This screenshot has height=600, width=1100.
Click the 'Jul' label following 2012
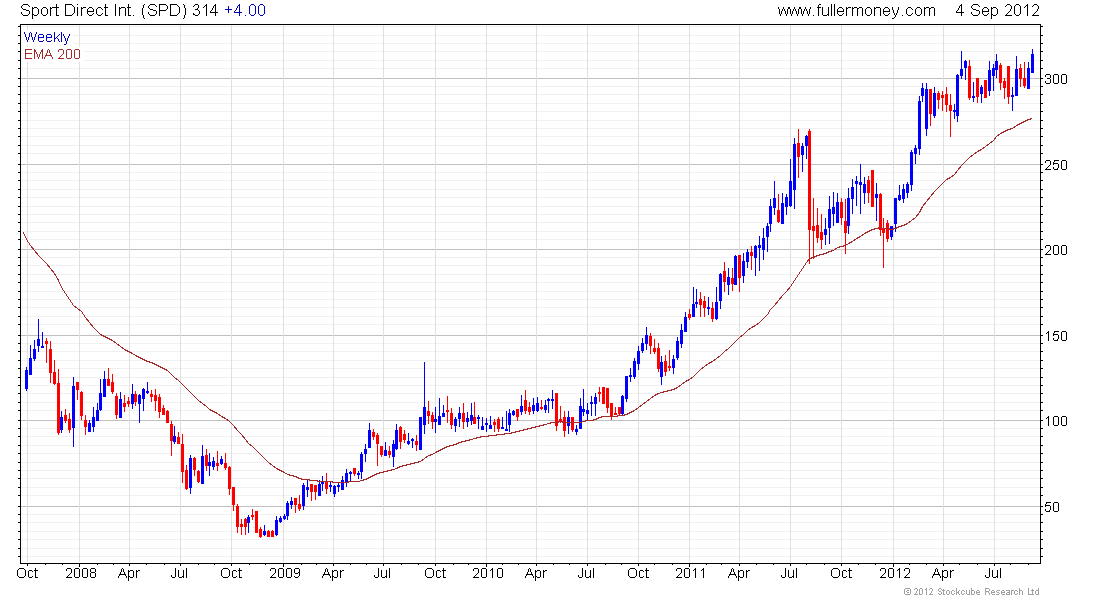click(993, 573)
